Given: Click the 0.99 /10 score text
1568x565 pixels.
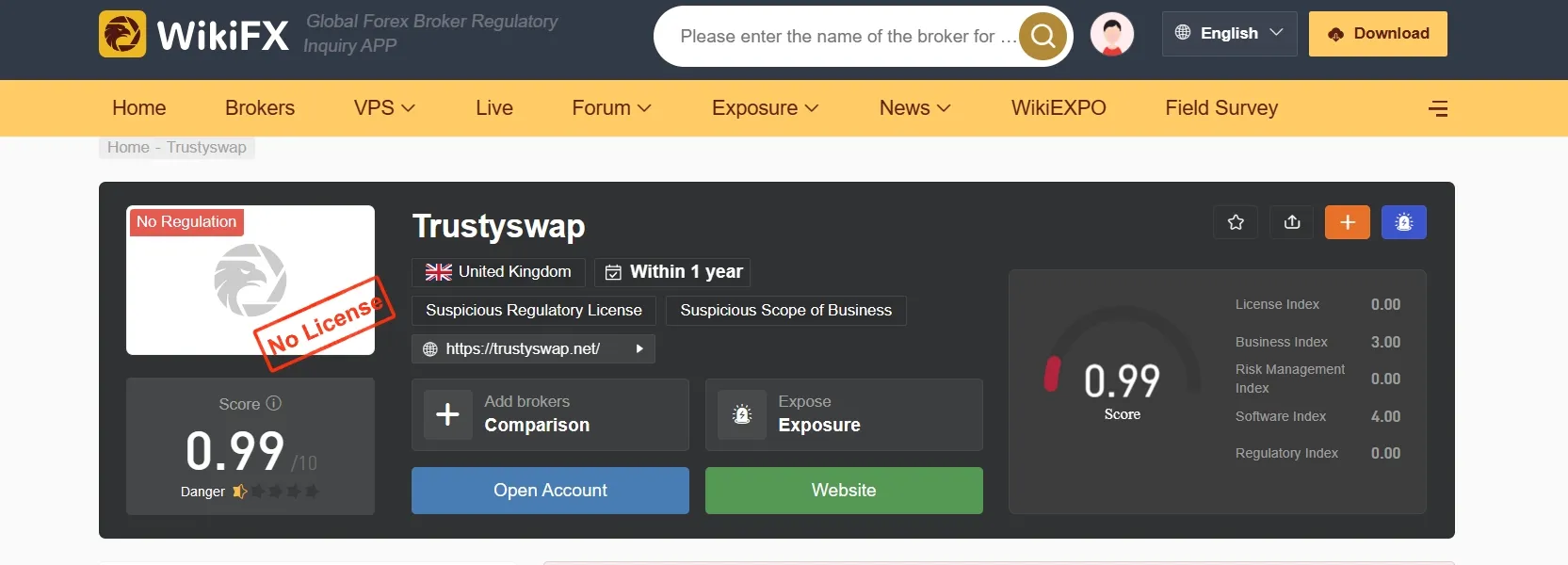Looking at the screenshot, I should click(251, 451).
